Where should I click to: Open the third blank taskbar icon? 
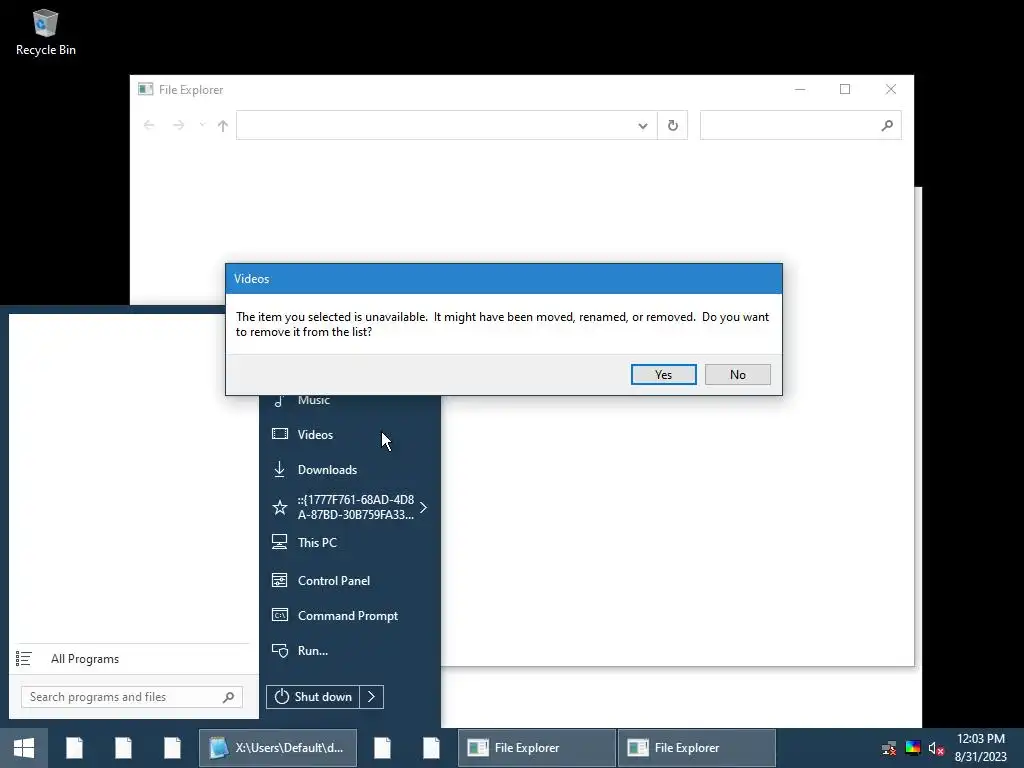(172, 748)
